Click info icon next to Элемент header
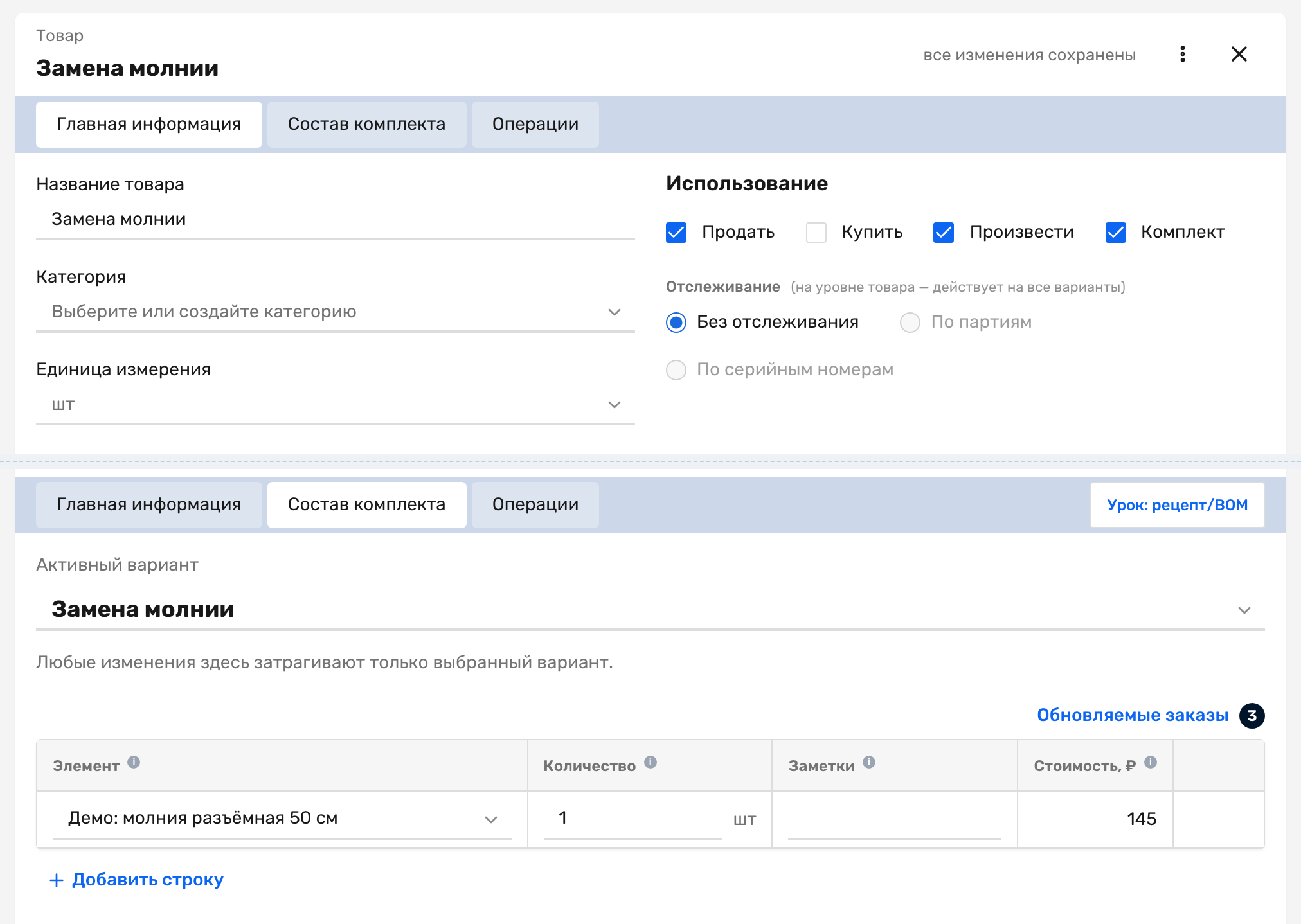 [x=134, y=762]
